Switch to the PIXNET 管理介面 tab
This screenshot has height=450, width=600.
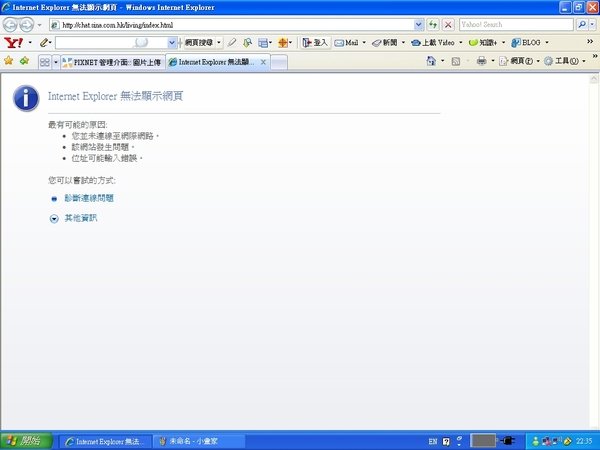pos(113,62)
